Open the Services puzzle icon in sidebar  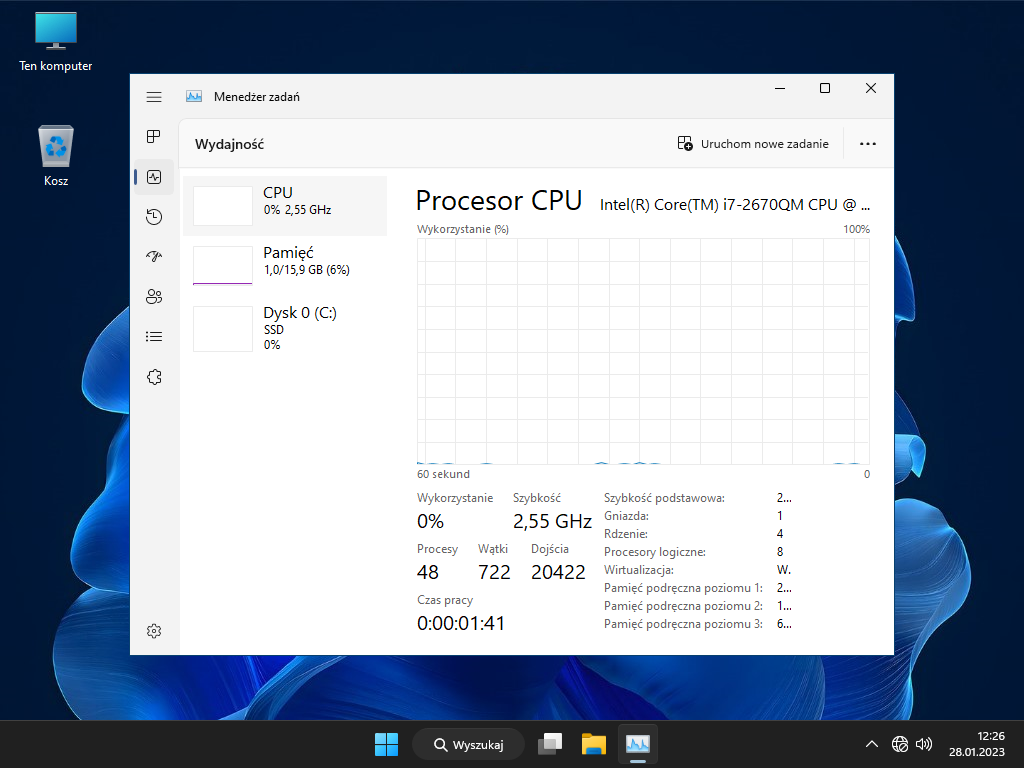[x=154, y=377]
